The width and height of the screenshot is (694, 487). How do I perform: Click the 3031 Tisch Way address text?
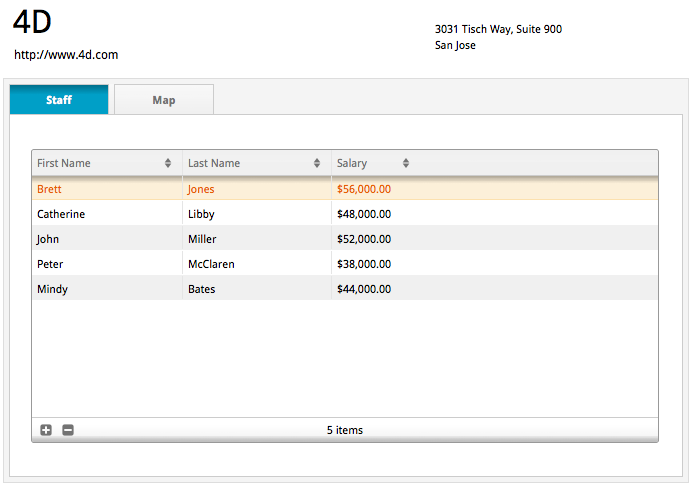498,29
